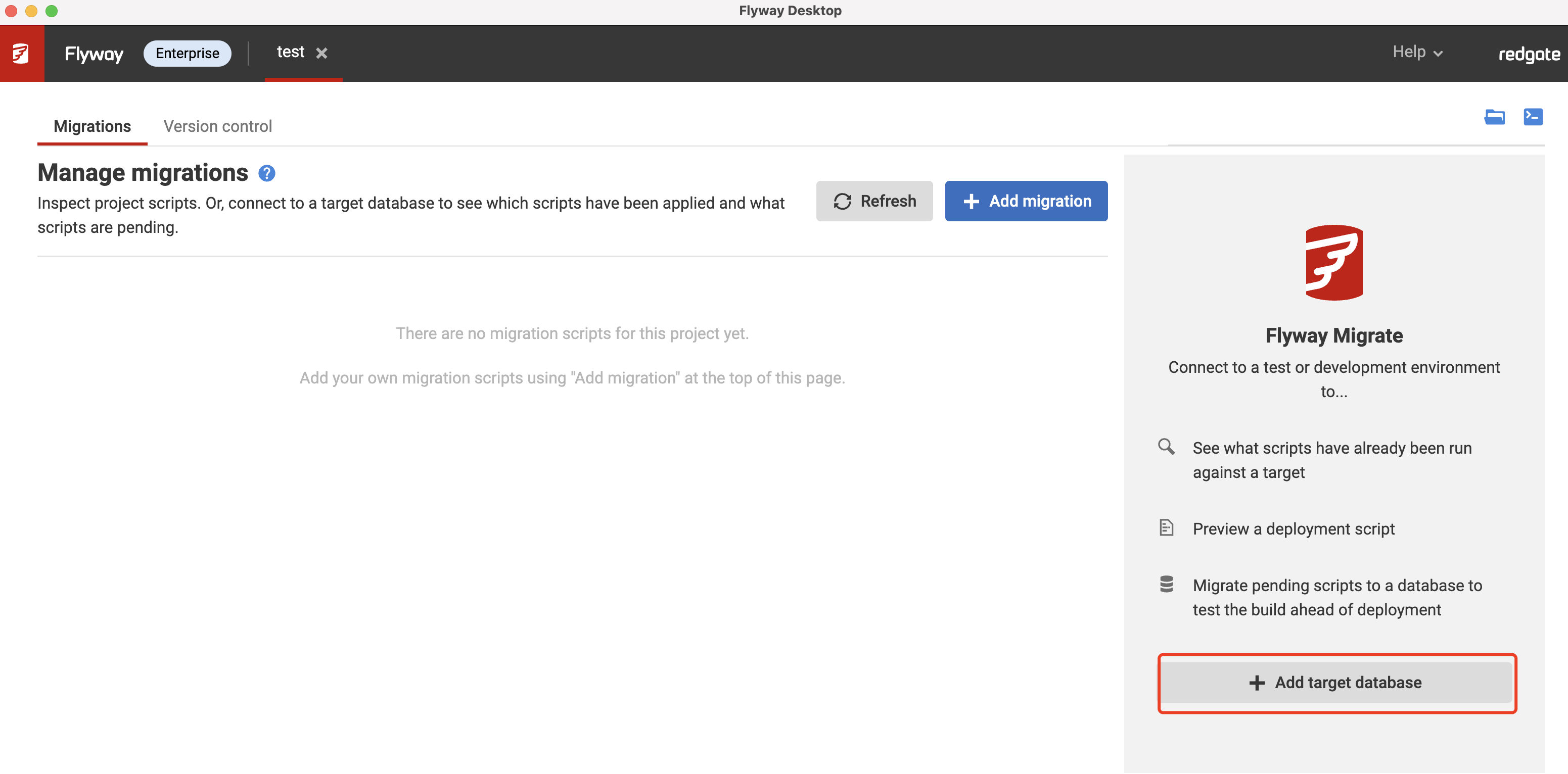The width and height of the screenshot is (1568, 774).
Task: Click the large Flyway Migrate logo
Action: pyautogui.click(x=1333, y=263)
